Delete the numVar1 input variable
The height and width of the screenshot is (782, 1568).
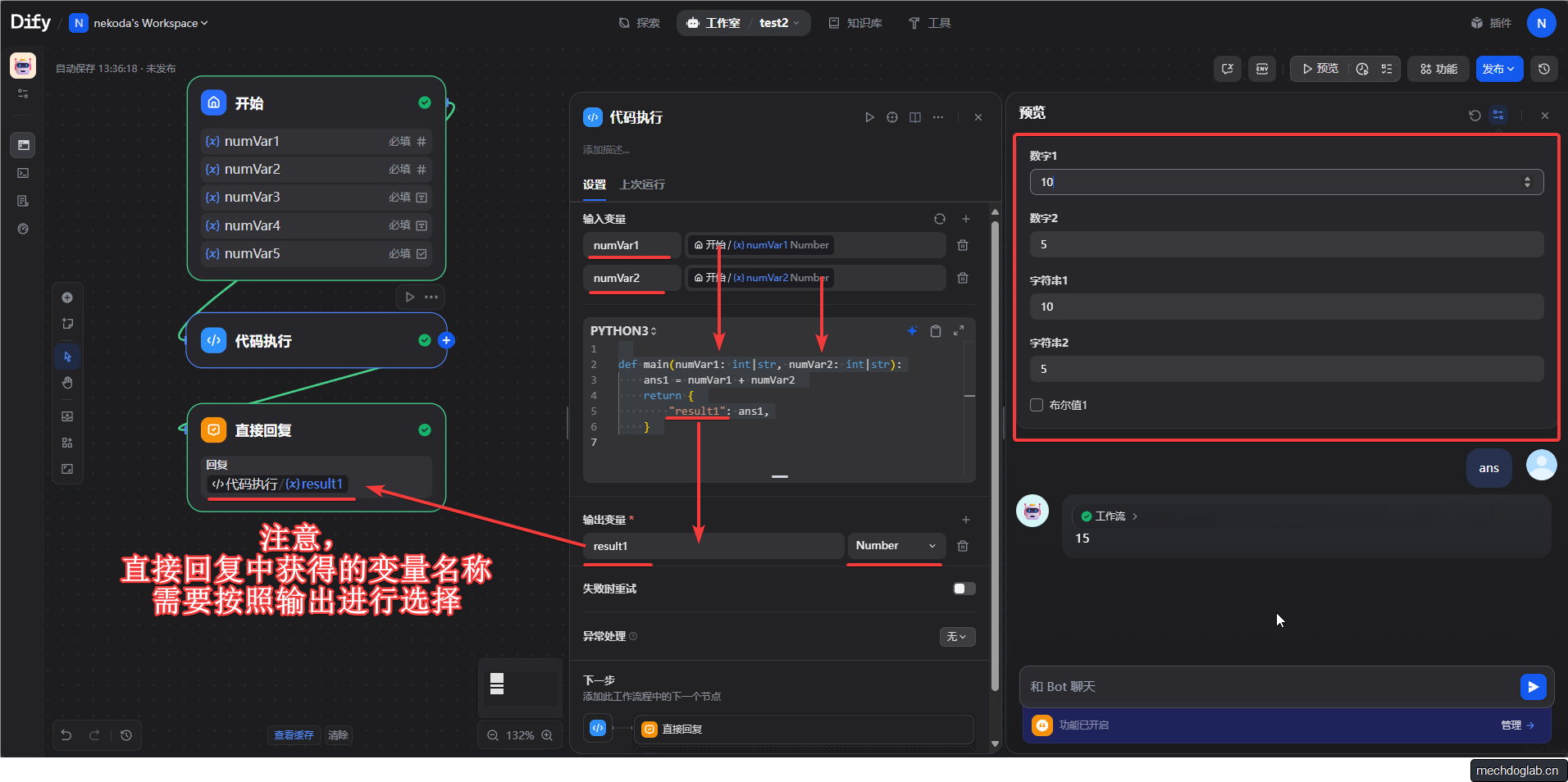coord(963,245)
